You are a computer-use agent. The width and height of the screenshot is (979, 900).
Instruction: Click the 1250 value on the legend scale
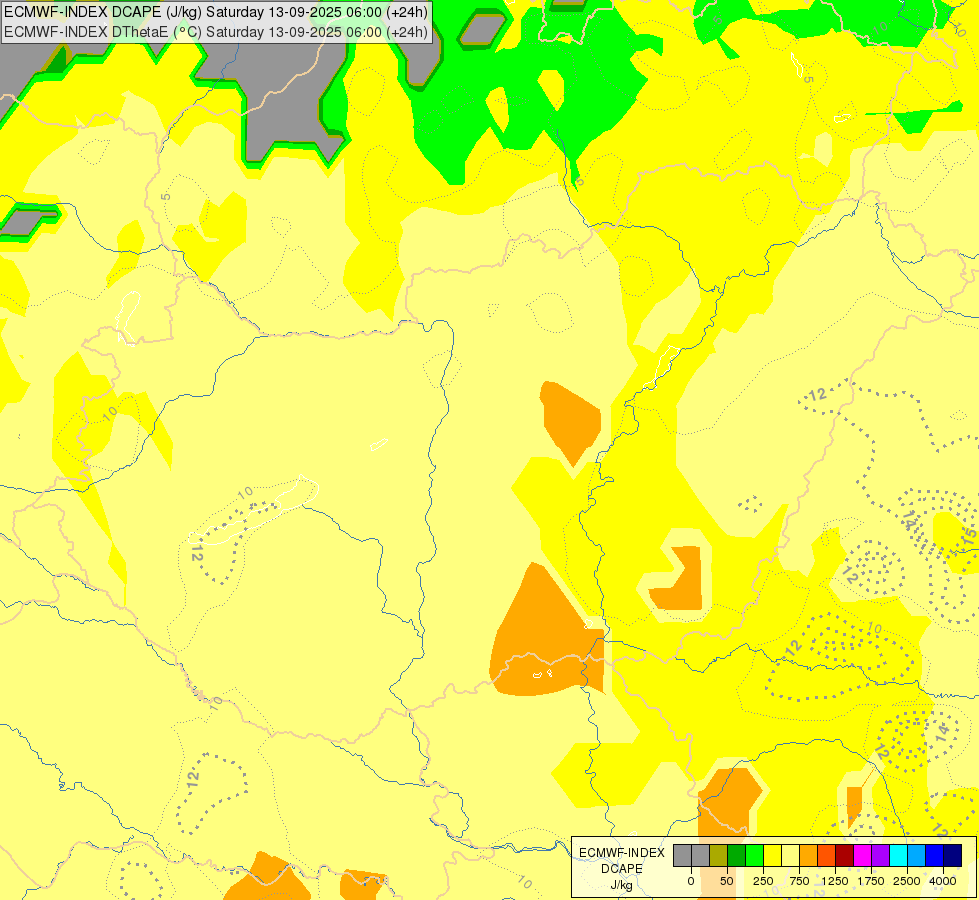[x=835, y=881]
